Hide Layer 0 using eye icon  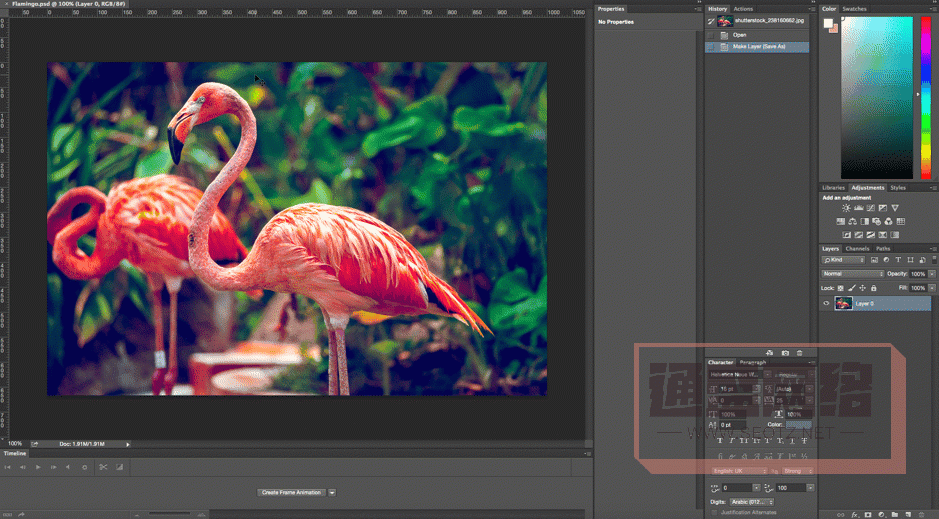pyautogui.click(x=826, y=303)
